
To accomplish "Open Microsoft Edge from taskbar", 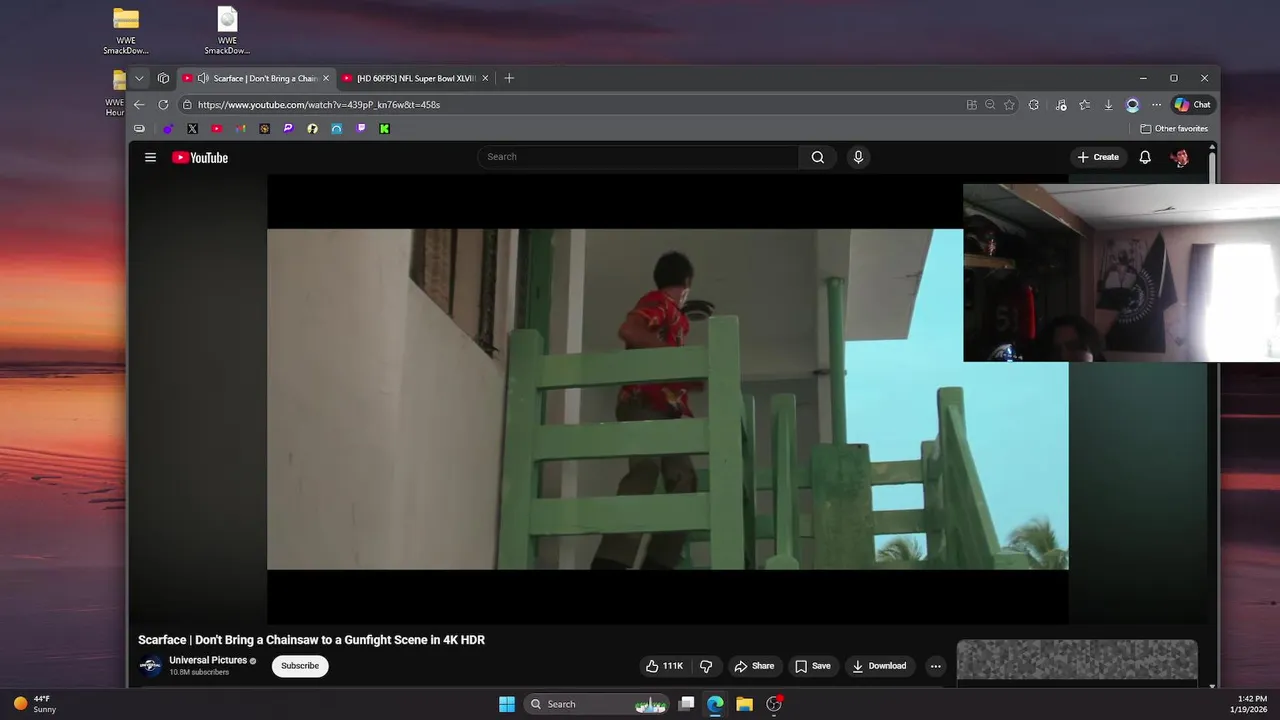I will click(715, 704).
